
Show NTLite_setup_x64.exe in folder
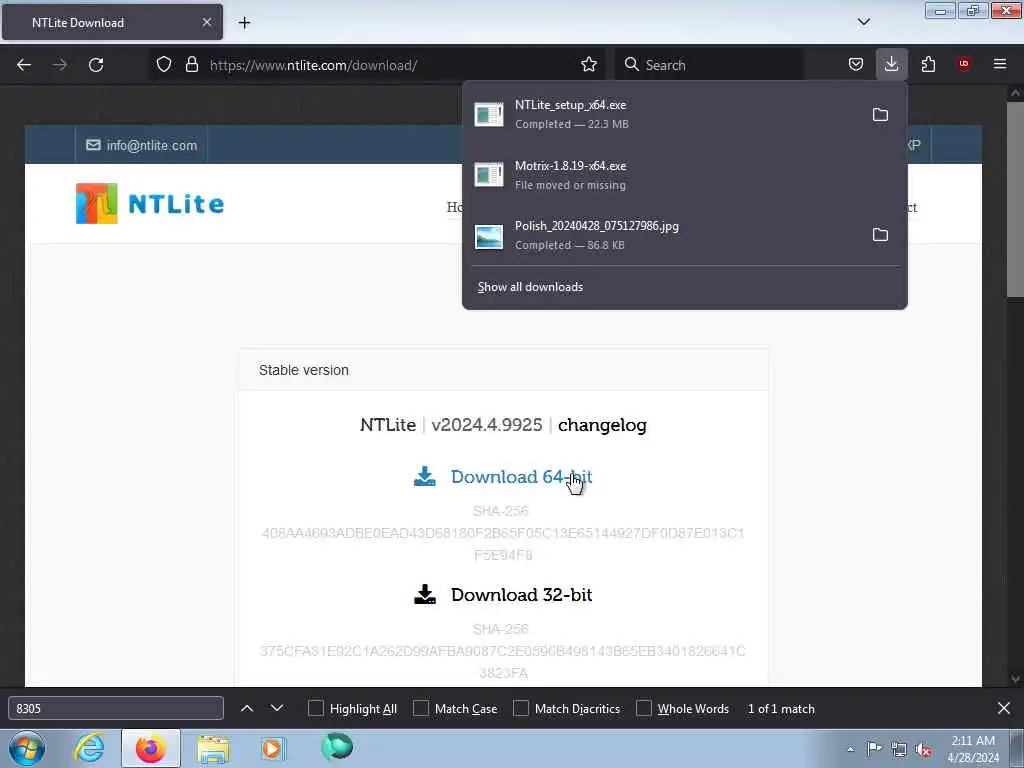880,115
